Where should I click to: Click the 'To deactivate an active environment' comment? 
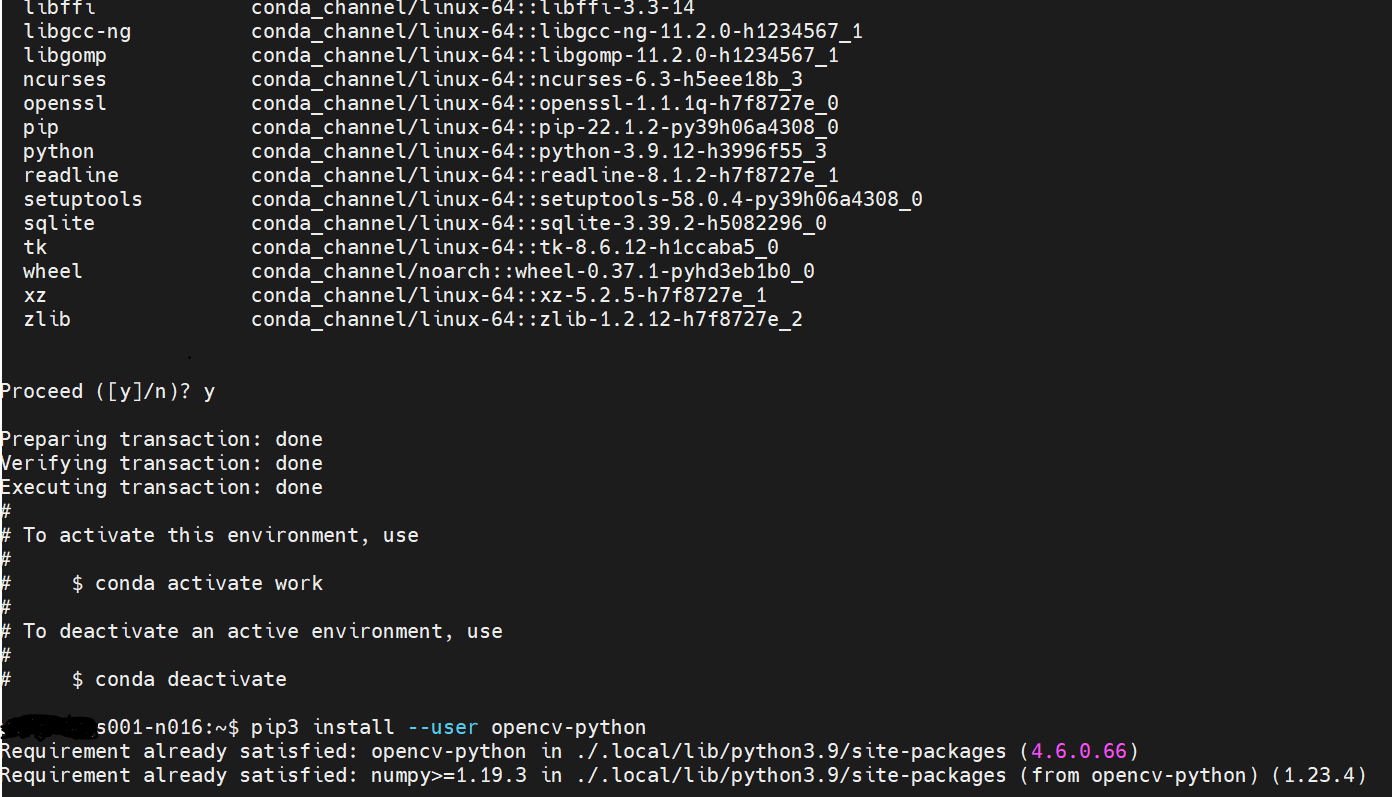click(262, 632)
